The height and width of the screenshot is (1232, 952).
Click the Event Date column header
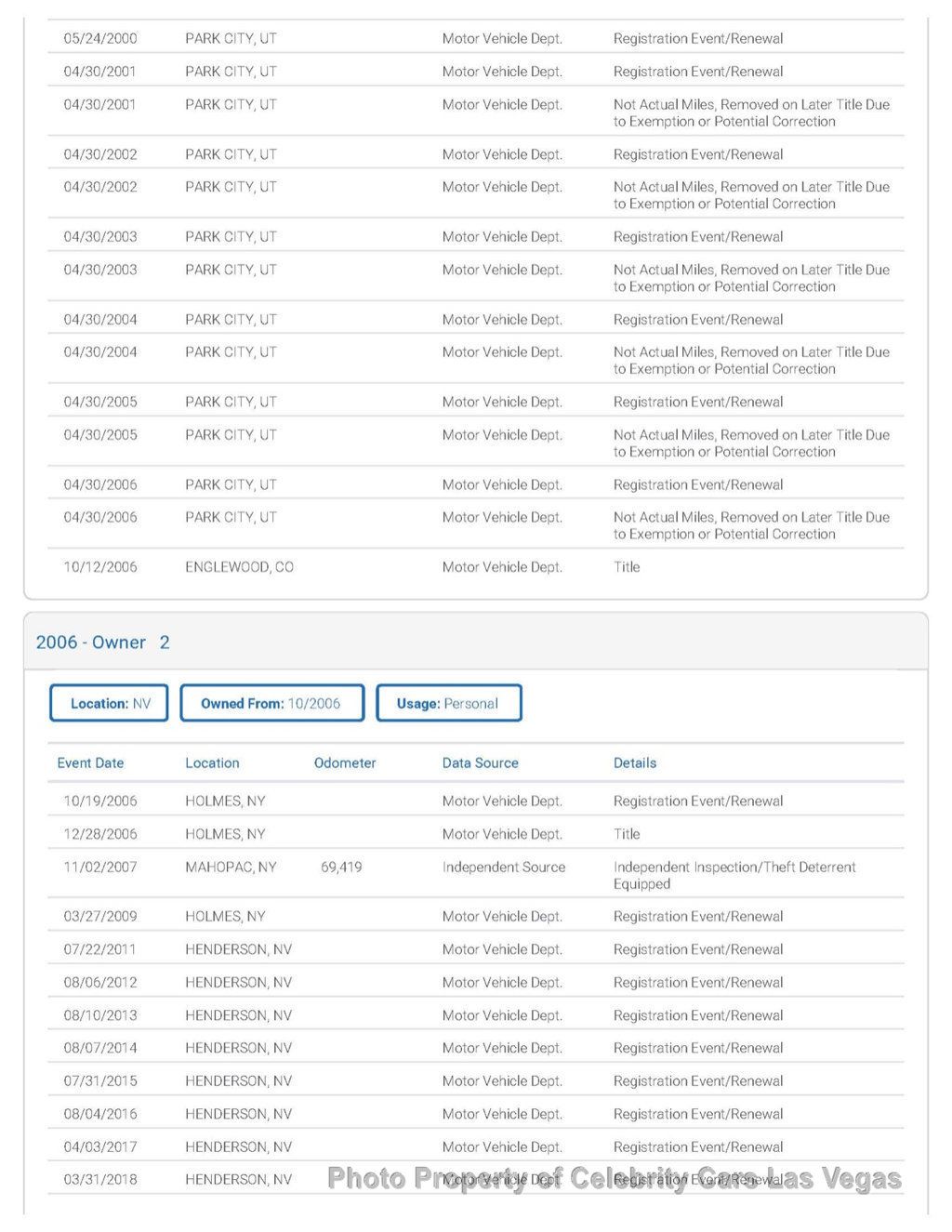pos(90,762)
